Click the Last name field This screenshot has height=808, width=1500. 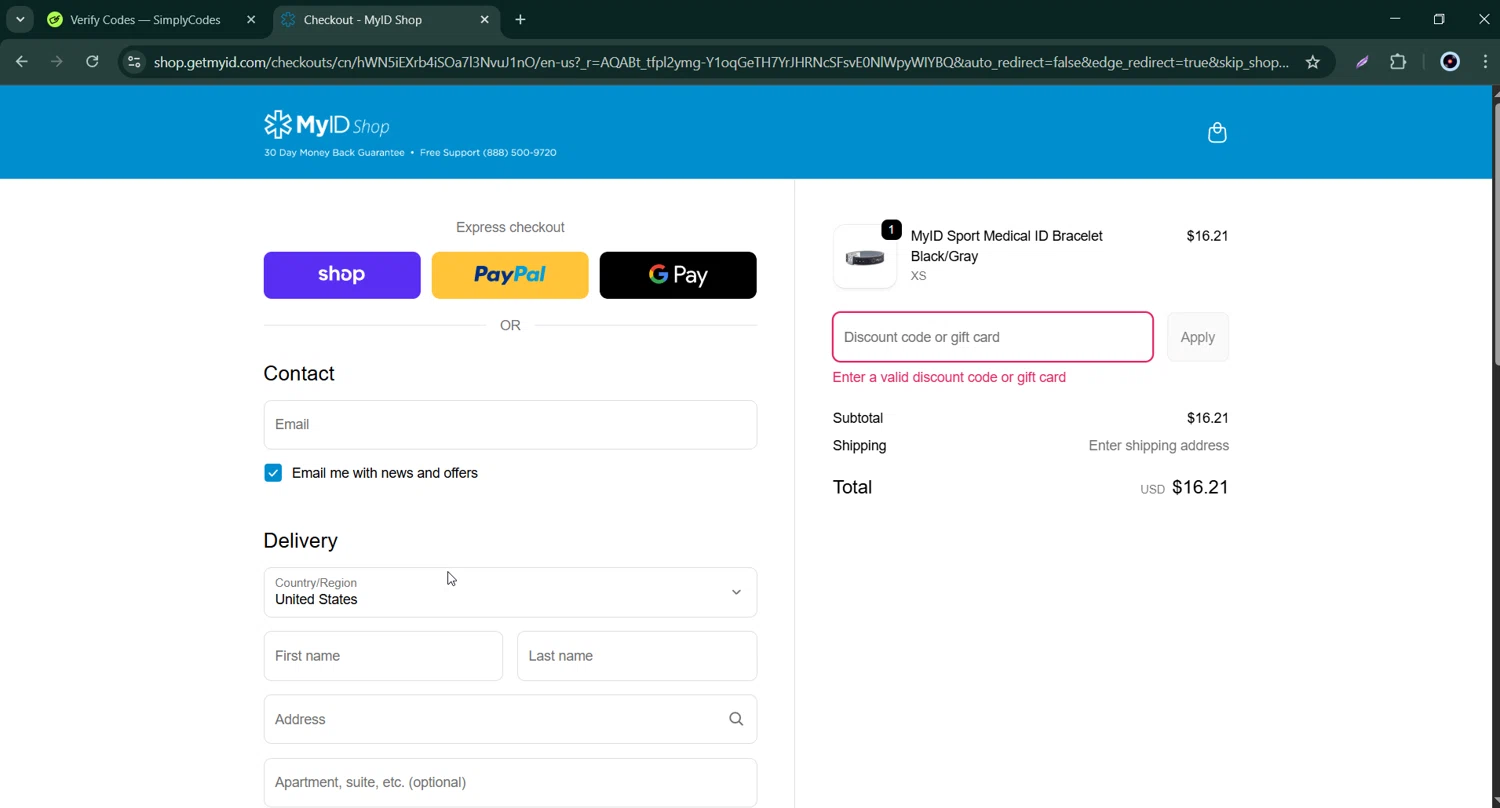tap(637, 656)
